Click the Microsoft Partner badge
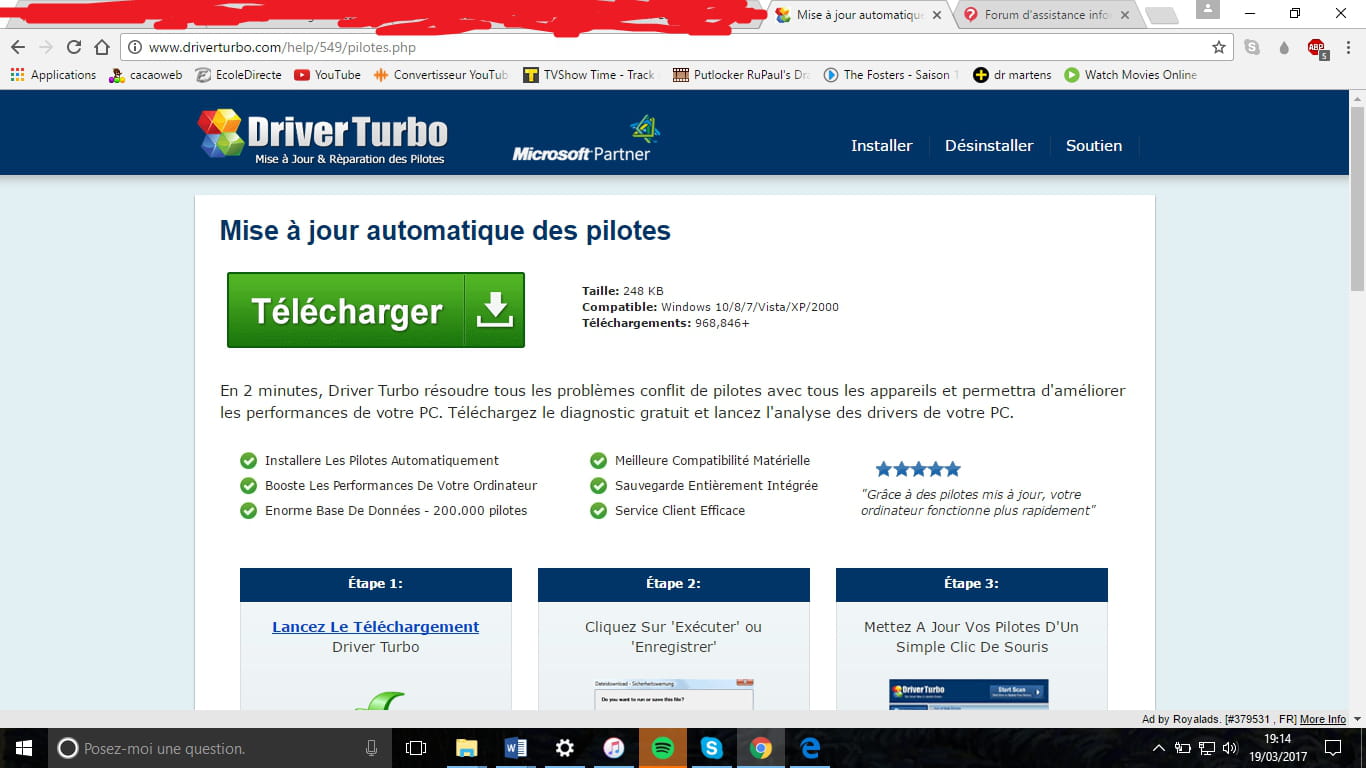This screenshot has width=1366, height=772. coord(587,140)
